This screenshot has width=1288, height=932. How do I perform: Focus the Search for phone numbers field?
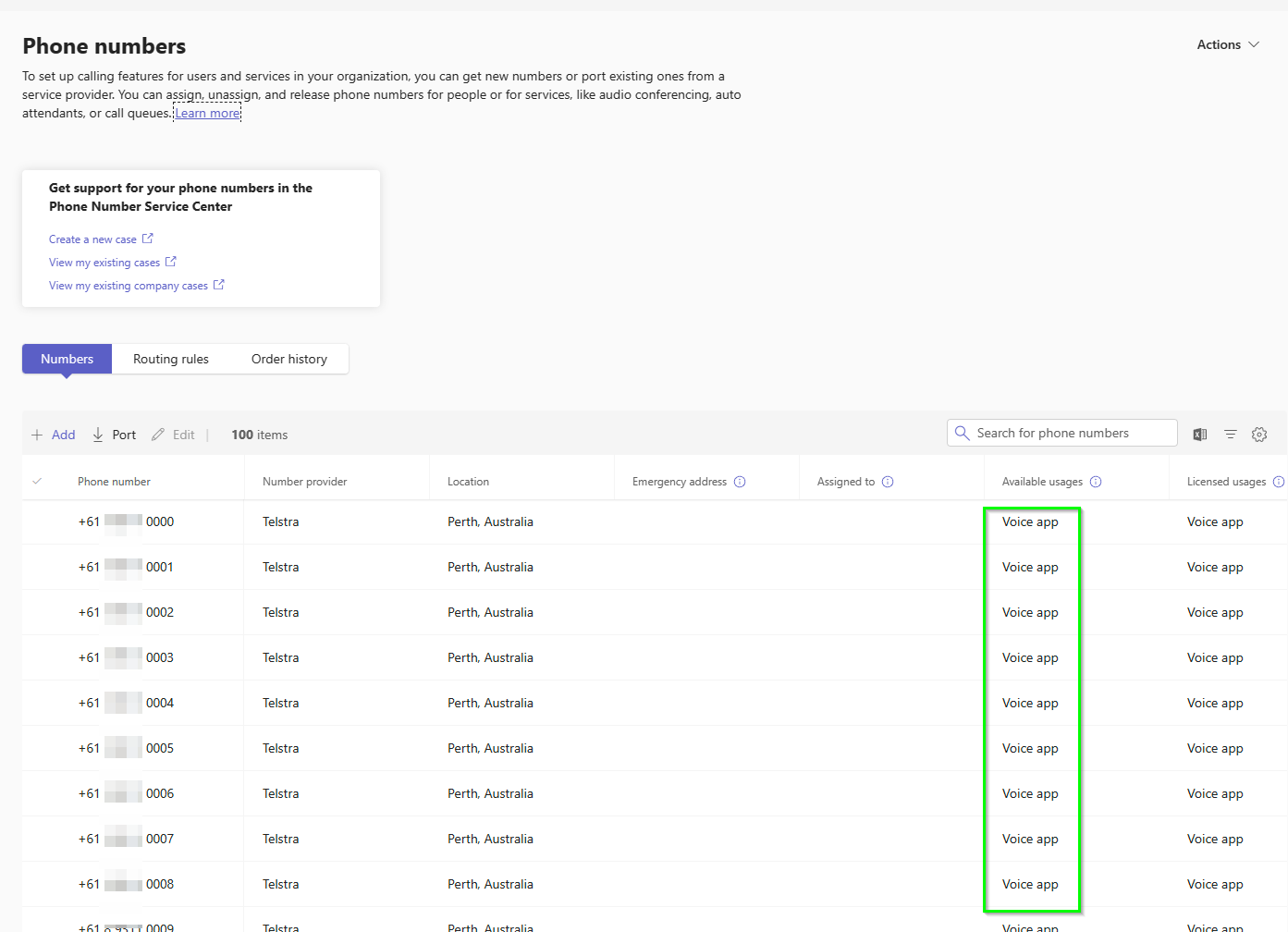pos(1062,433)
